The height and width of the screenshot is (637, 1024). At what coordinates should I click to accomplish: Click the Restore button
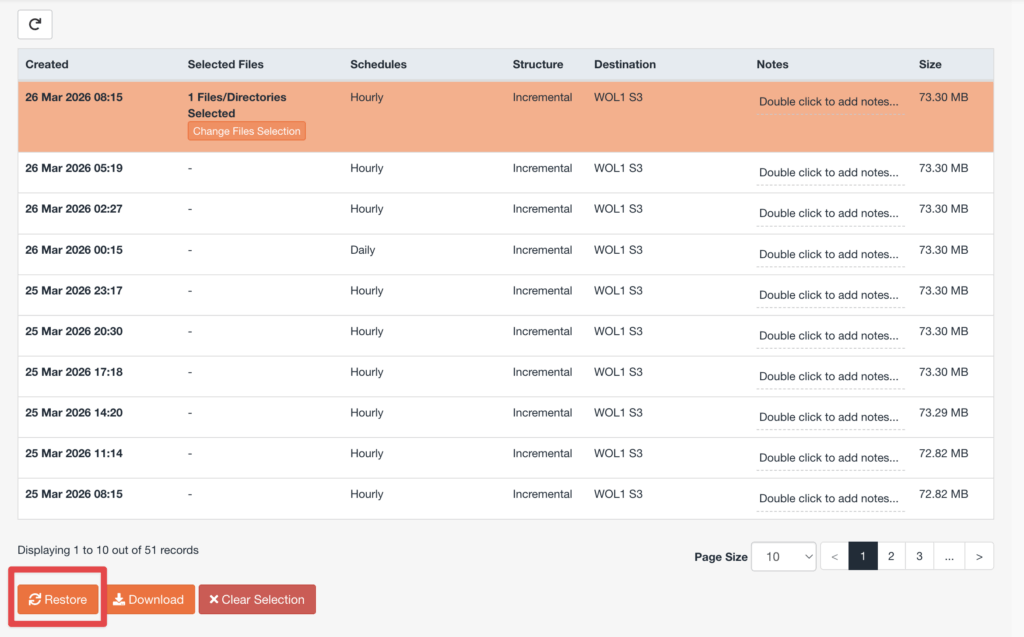click(58, 599)
